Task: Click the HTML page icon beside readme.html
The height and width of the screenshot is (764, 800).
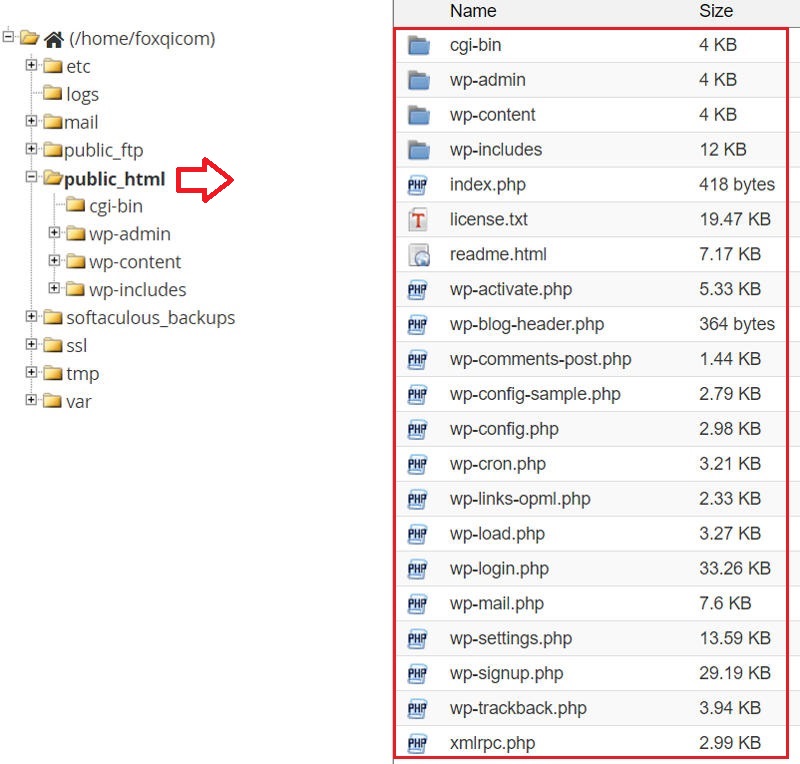Action: coord(417,254)
